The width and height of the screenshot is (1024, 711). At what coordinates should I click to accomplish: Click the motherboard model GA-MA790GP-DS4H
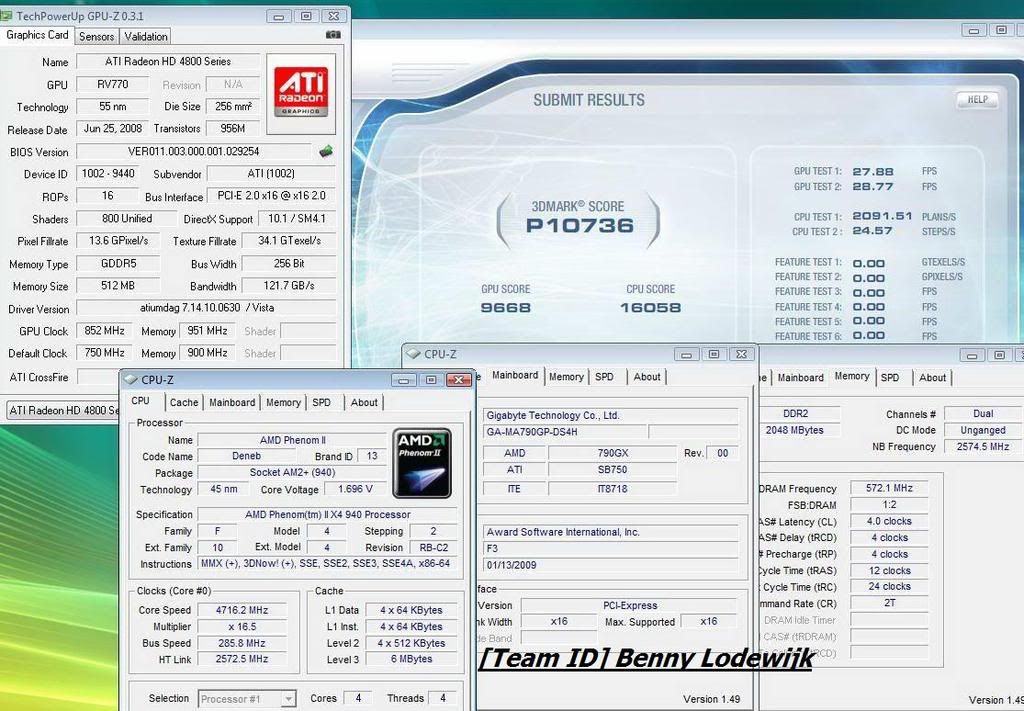tap(564, 432)
